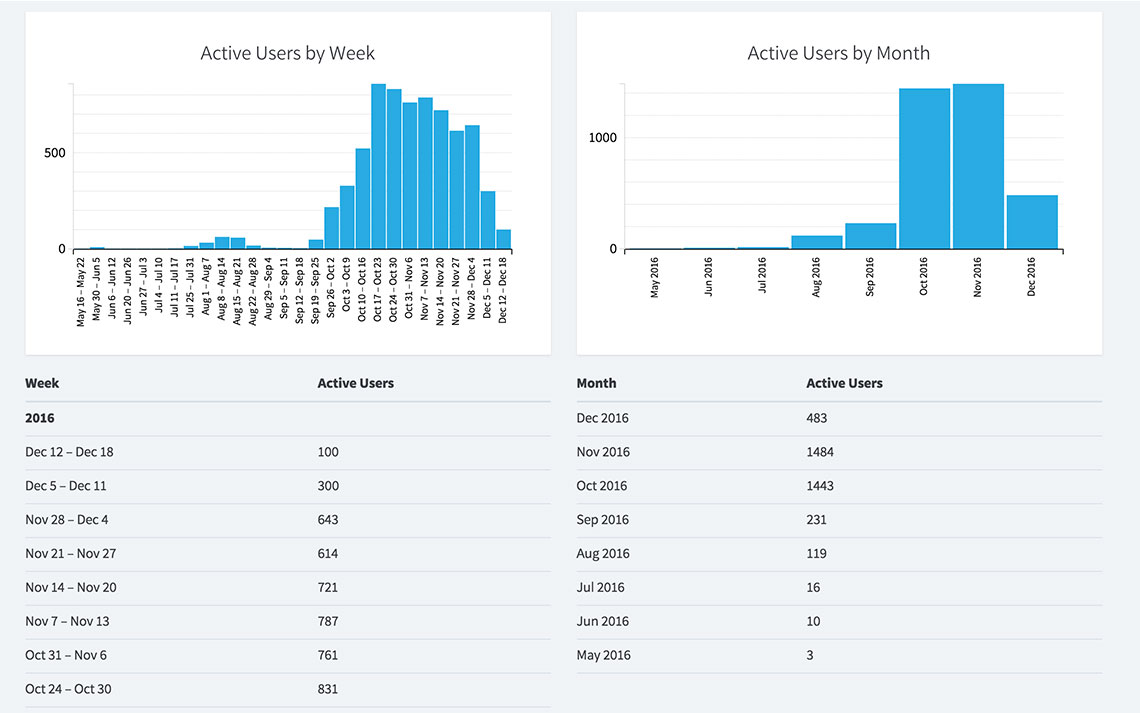Image resolution: width=1140 pixels, height=713 pixels.
Task: Click the Sep 26 – Oct 2 weekly bar
Action: point(332,229)
